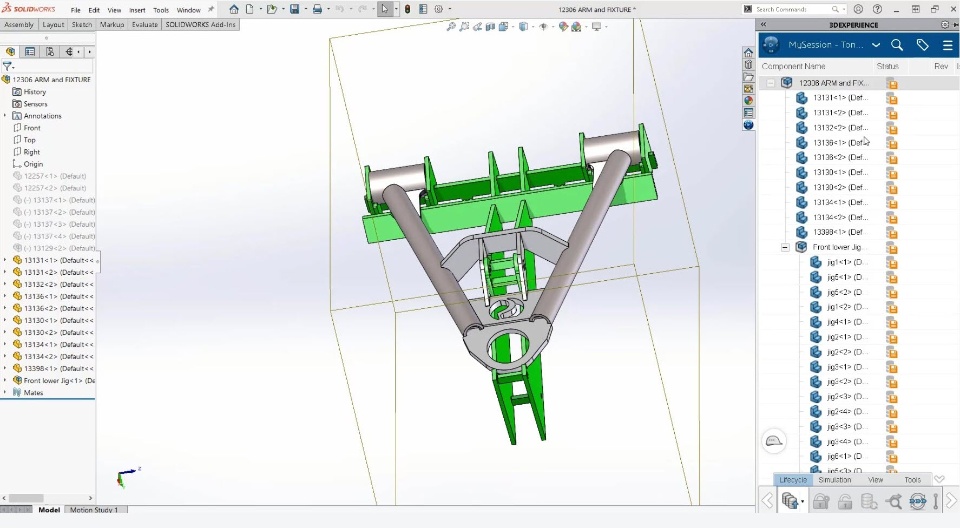
Task: Switch to the Simulation tab in the 3DEXPERIENCE panel
Action: pos(834,480)
